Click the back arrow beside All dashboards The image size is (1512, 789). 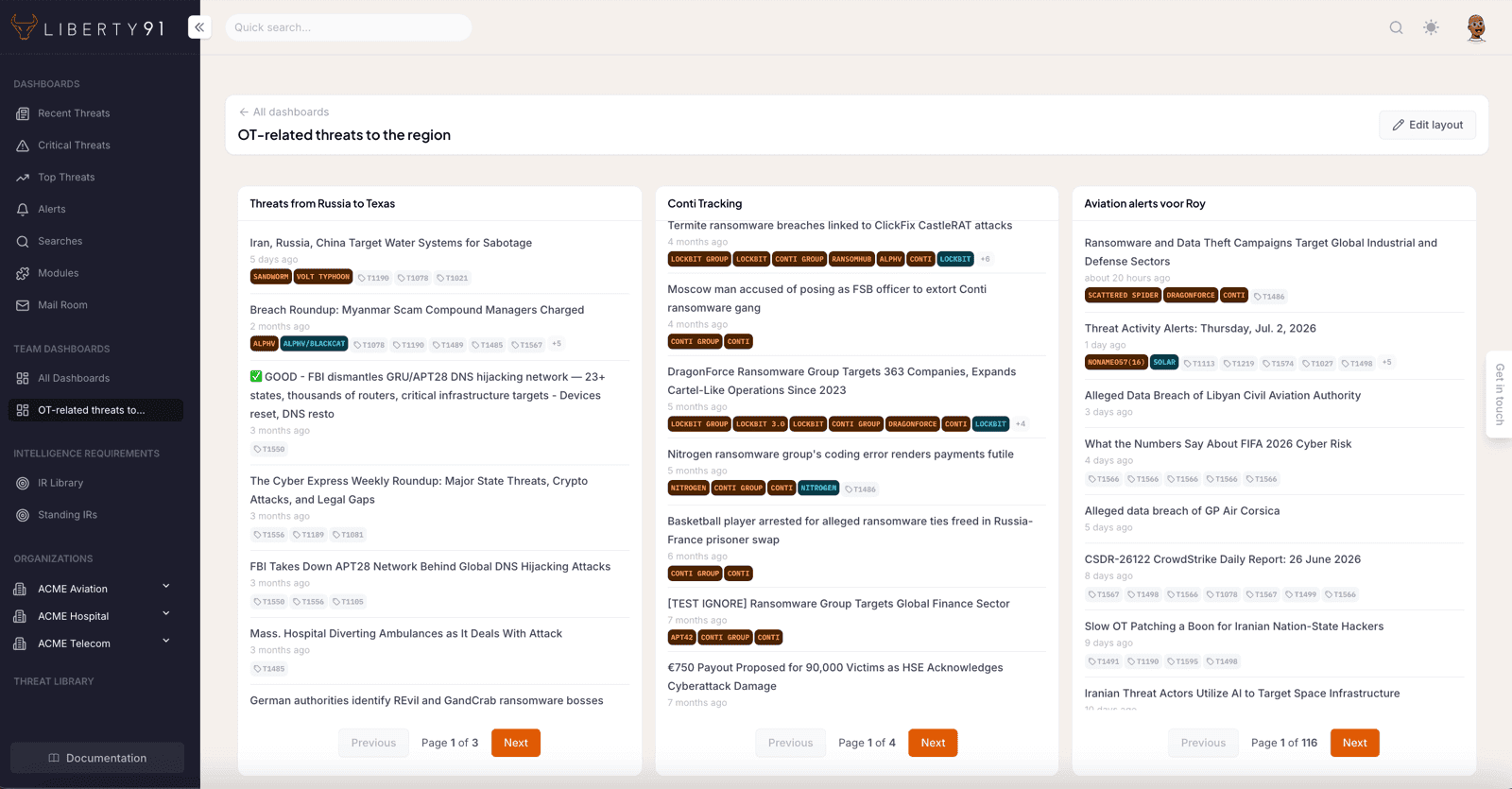(x=244, y=111)
